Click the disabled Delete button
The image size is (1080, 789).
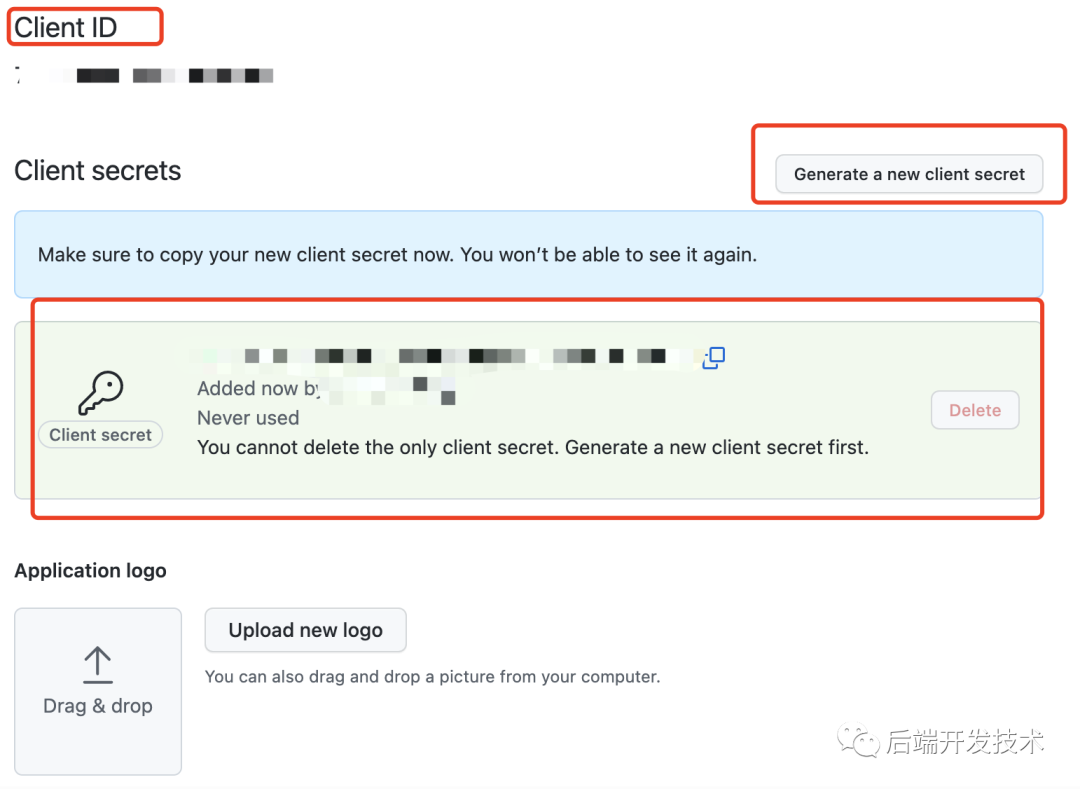pos(975,409)
